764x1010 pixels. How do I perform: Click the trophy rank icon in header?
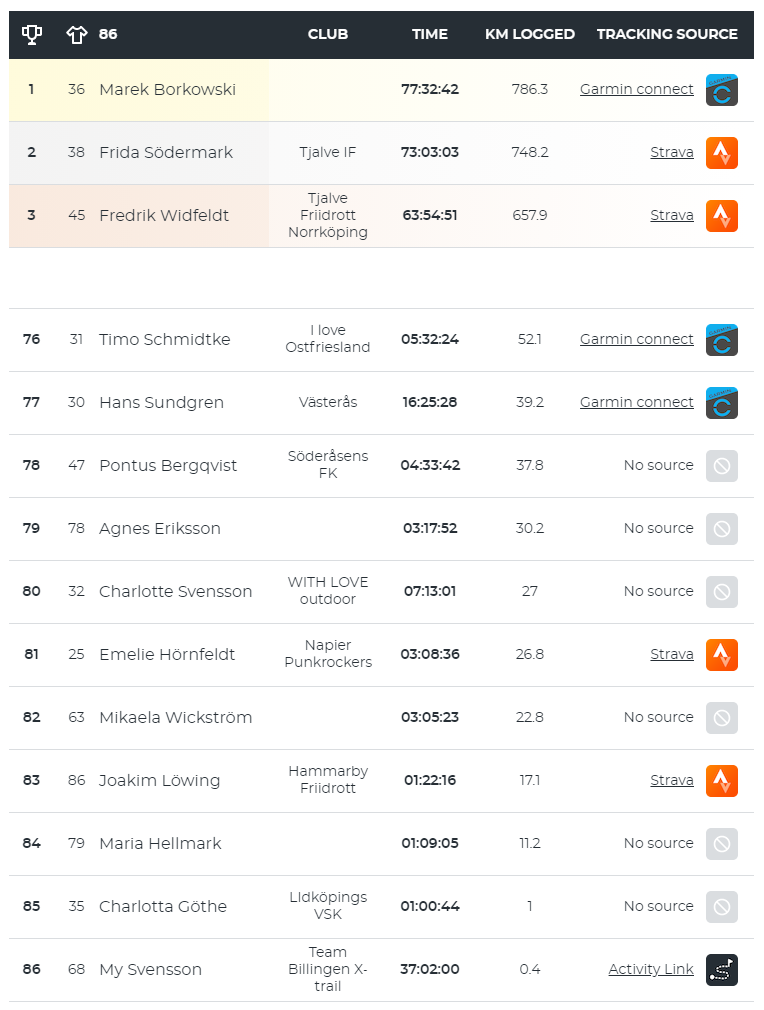click(32, 34)
